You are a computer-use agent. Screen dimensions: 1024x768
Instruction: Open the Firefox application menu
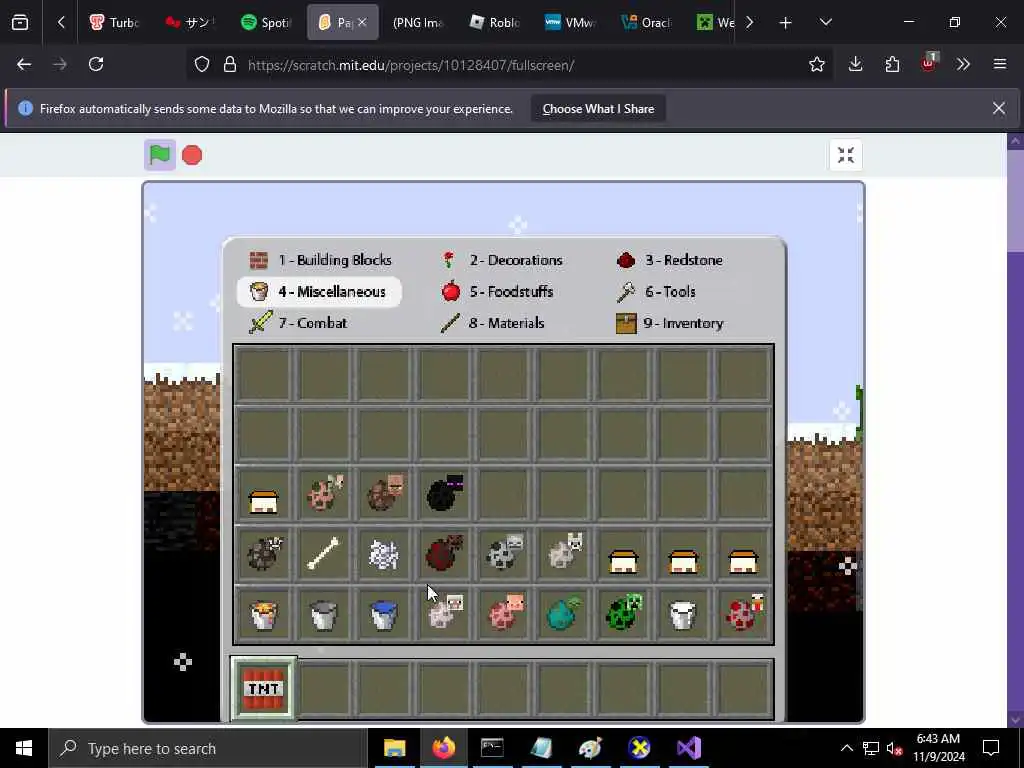click(1000, 64)
